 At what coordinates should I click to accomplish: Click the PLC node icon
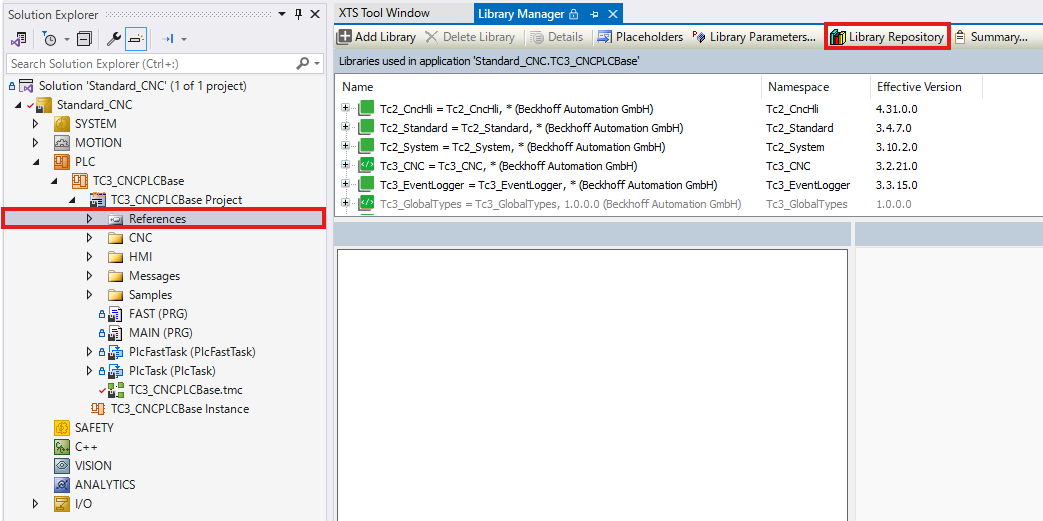pyautogui.click(x=62, y=162)
